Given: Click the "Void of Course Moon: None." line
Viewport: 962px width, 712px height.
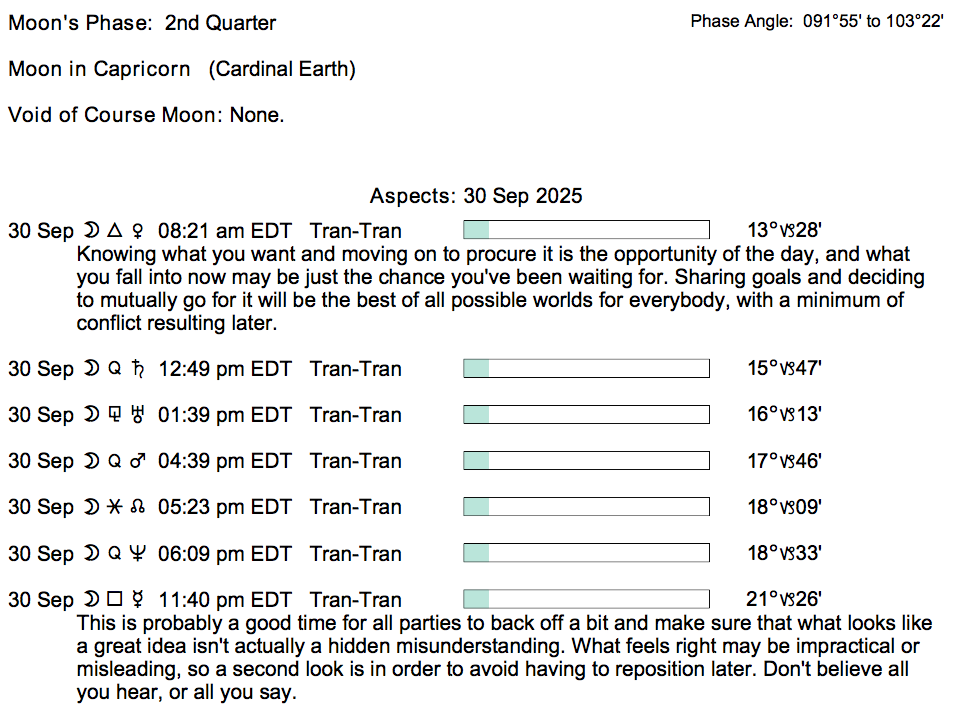Looking at the screenshot, I should (x=146, y=115).
